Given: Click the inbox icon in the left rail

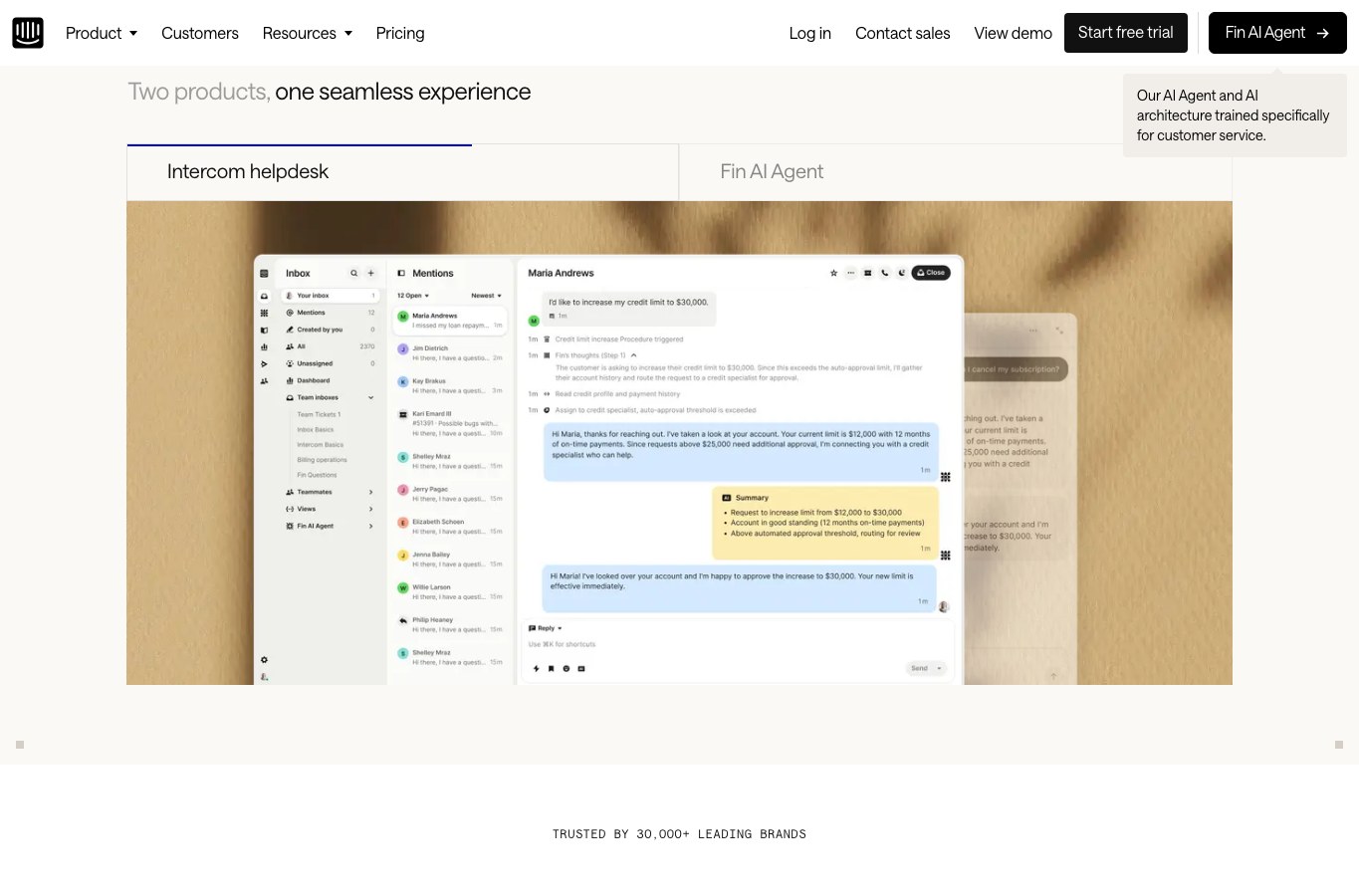Looking at the screenshot, I should point(264,296).
